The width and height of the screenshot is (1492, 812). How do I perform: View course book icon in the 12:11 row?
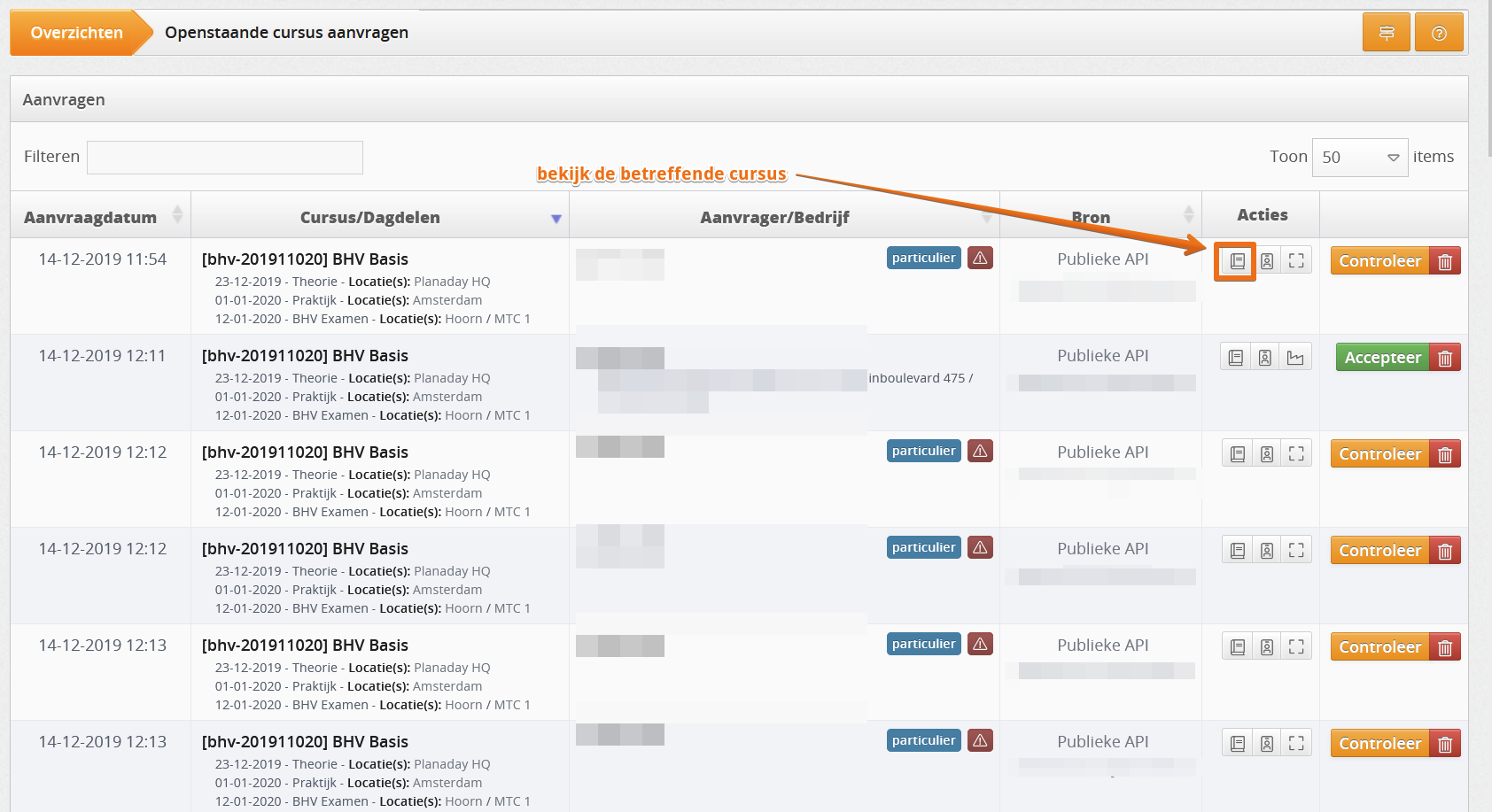click(1236, 358)
